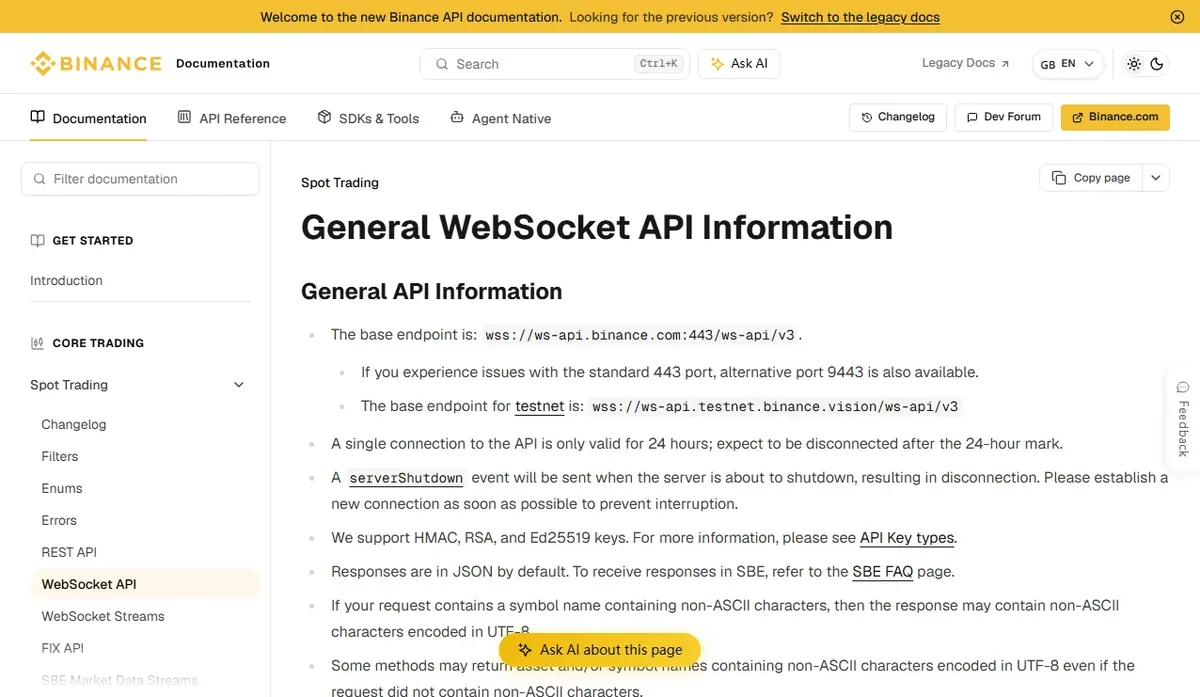Follow the testnet link
The image size is (1200, 697).
540,406
